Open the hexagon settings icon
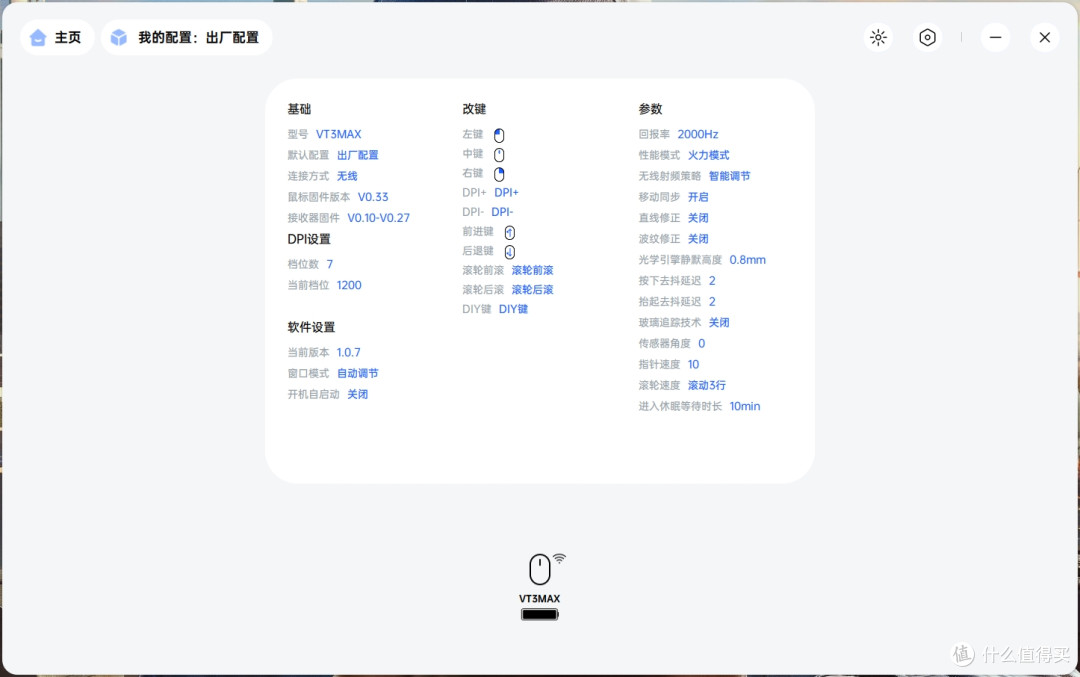This screenshot has height=677, width=1080. [x=928, y=37]
